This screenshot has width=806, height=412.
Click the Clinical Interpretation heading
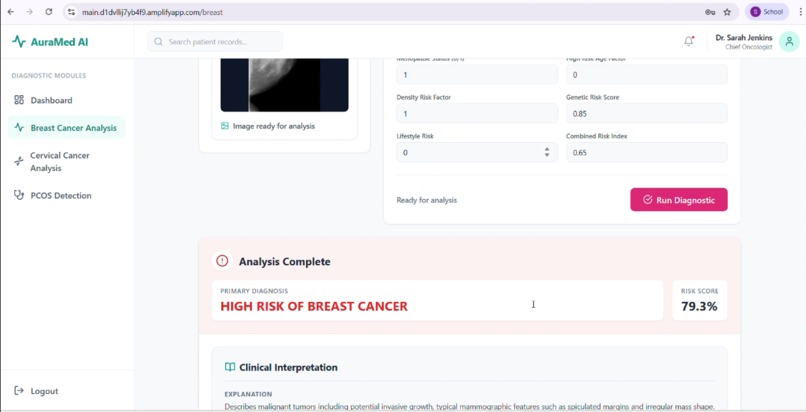coord(288,367)
